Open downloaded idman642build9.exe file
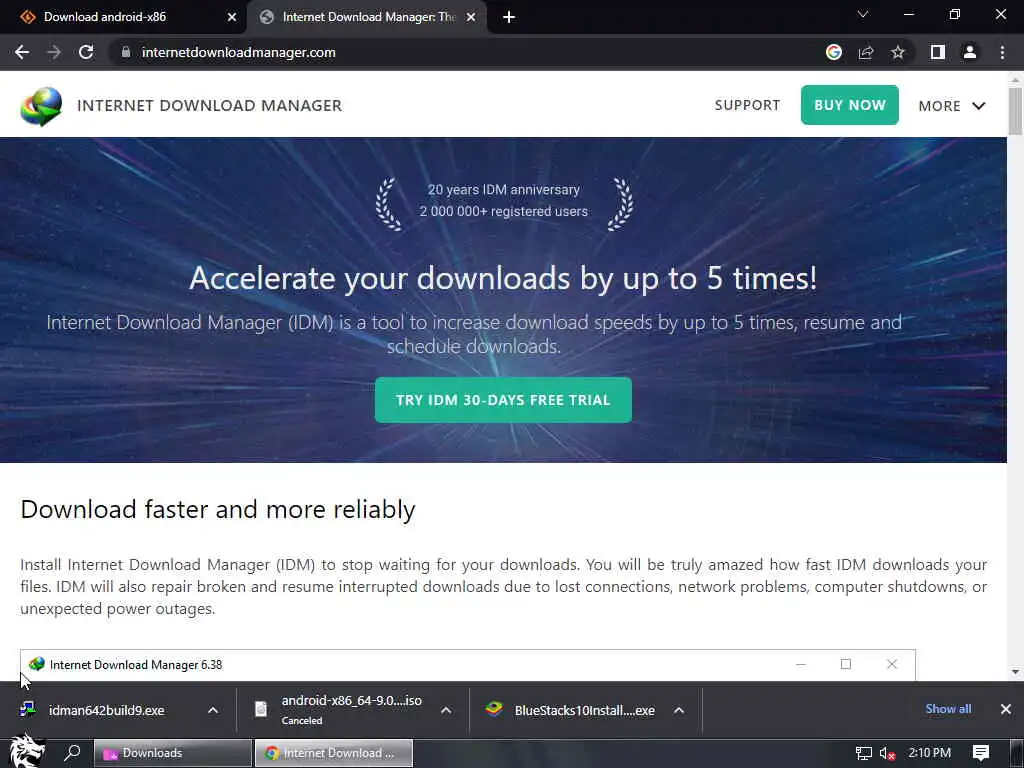 pyautogui.click(x=106, y=710)
